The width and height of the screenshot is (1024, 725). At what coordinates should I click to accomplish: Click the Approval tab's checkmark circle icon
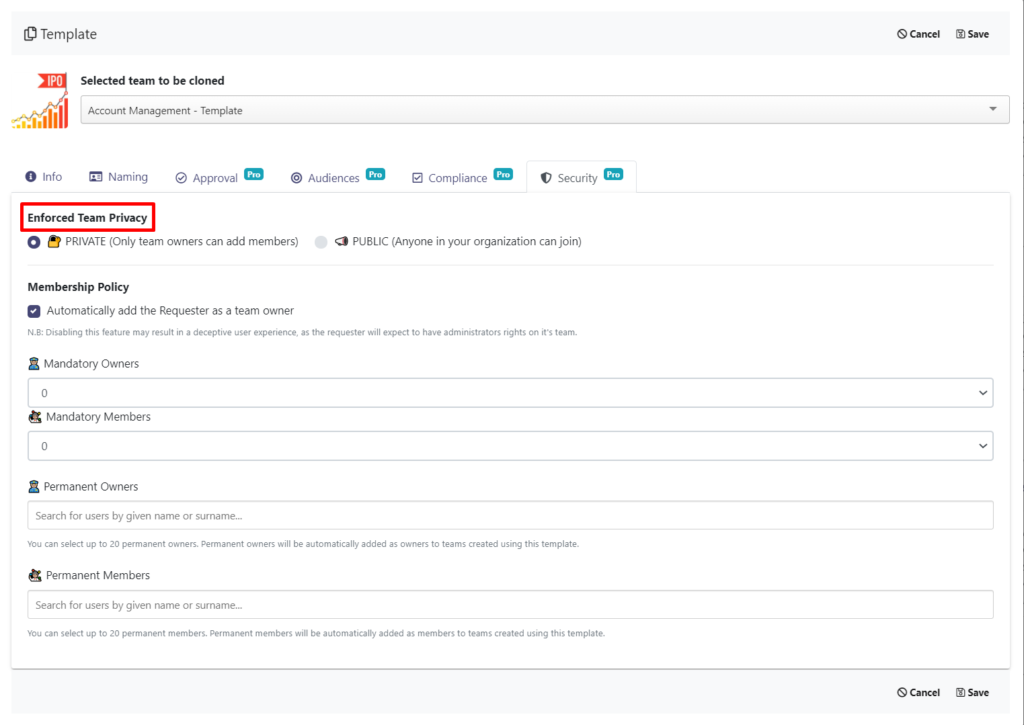[181, 178]
